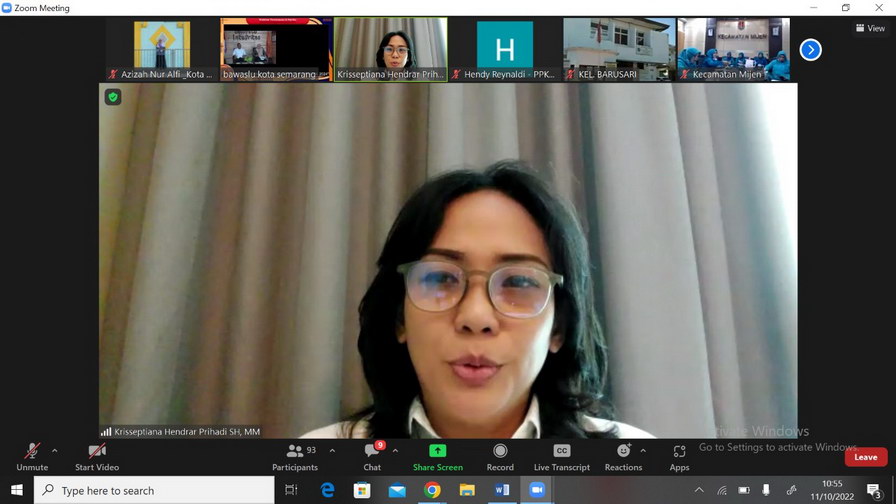Switch to Microsoft Word on the taskbar

pos(502,490)
